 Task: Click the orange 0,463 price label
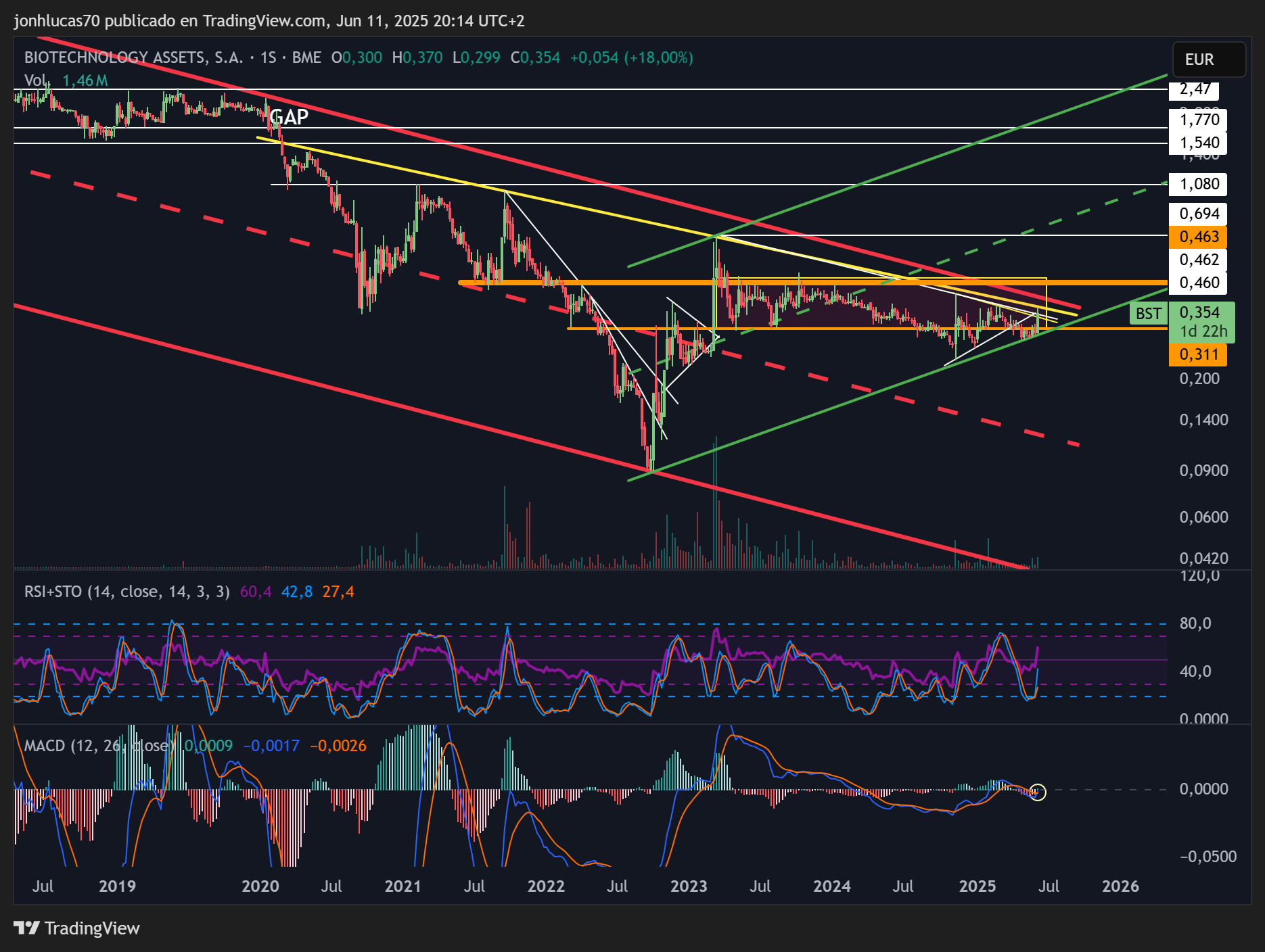tap(1198, 237)
